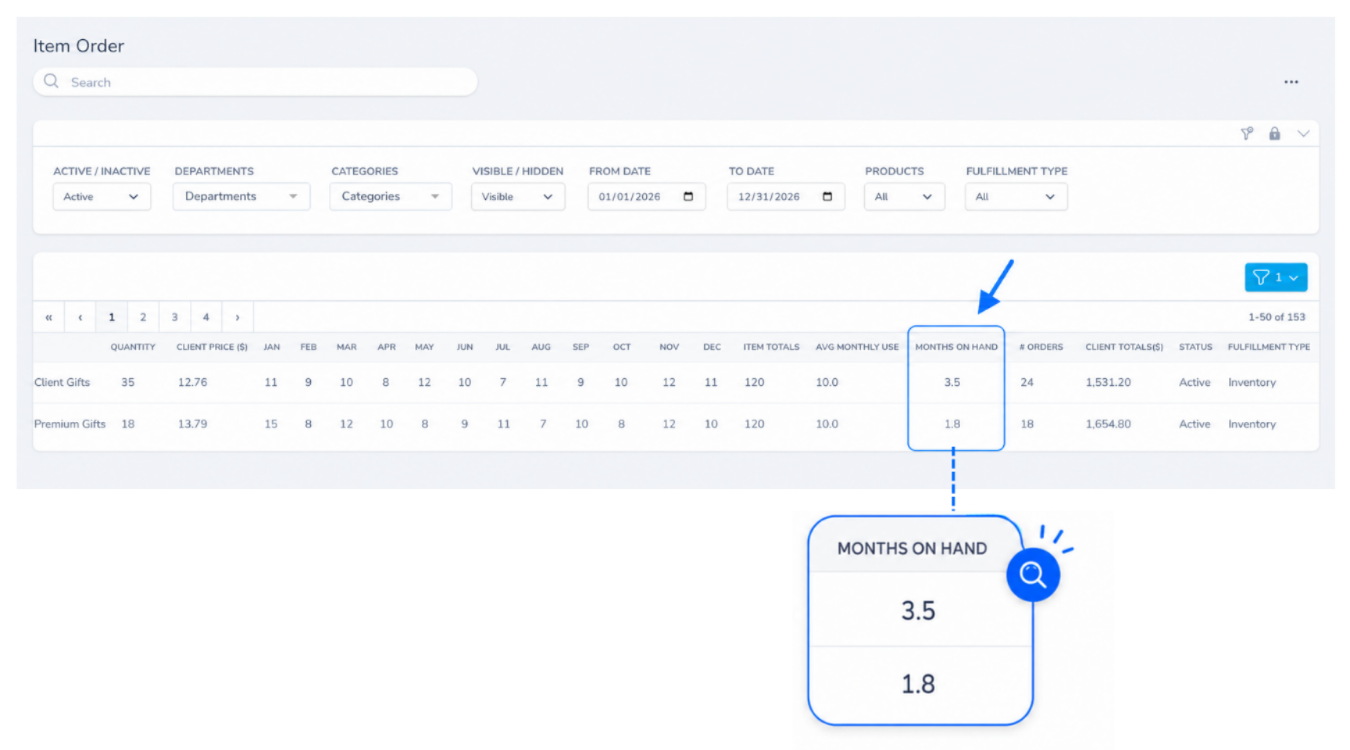Go to previous page arrow
The height and width of the screenshot is (750, 1350).
point(80,317)
